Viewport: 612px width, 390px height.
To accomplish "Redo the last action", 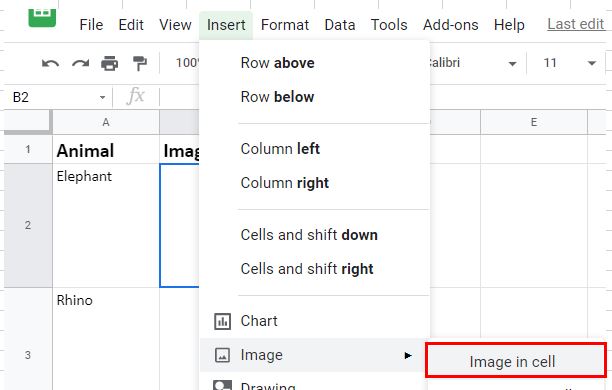I will [x=80, y=63].
